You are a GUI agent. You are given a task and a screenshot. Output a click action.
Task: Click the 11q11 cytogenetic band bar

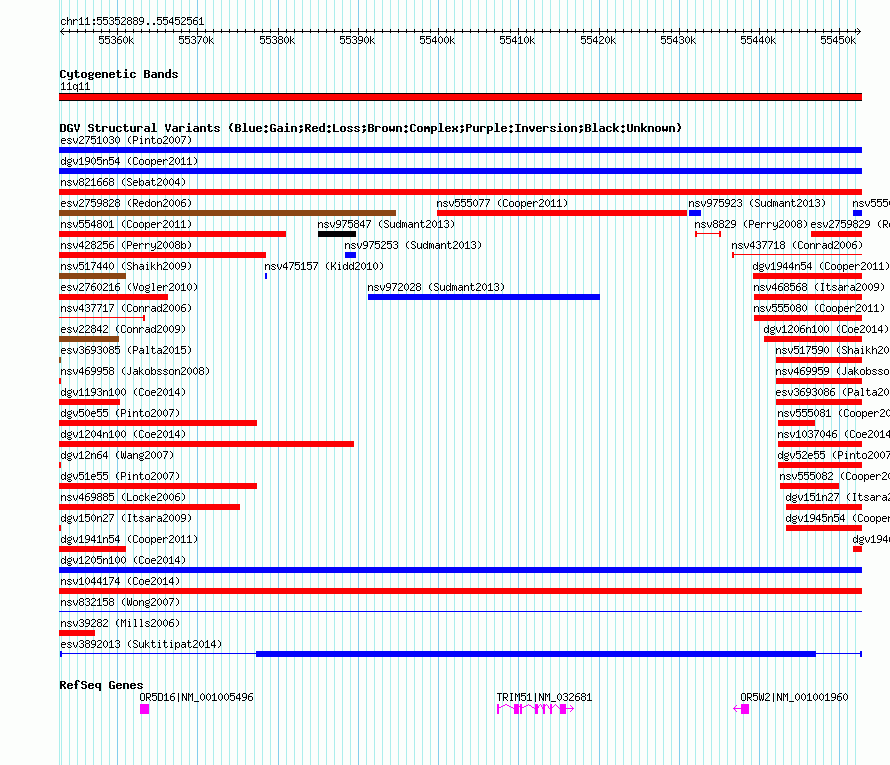460,97
